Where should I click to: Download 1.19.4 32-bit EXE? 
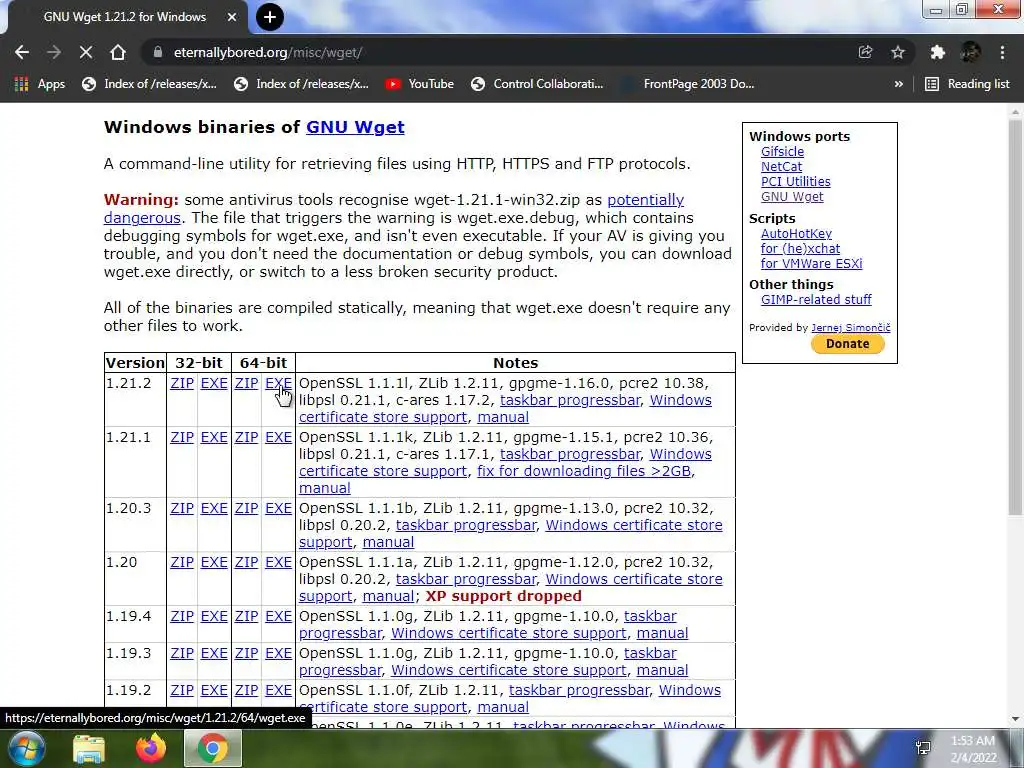214,616
